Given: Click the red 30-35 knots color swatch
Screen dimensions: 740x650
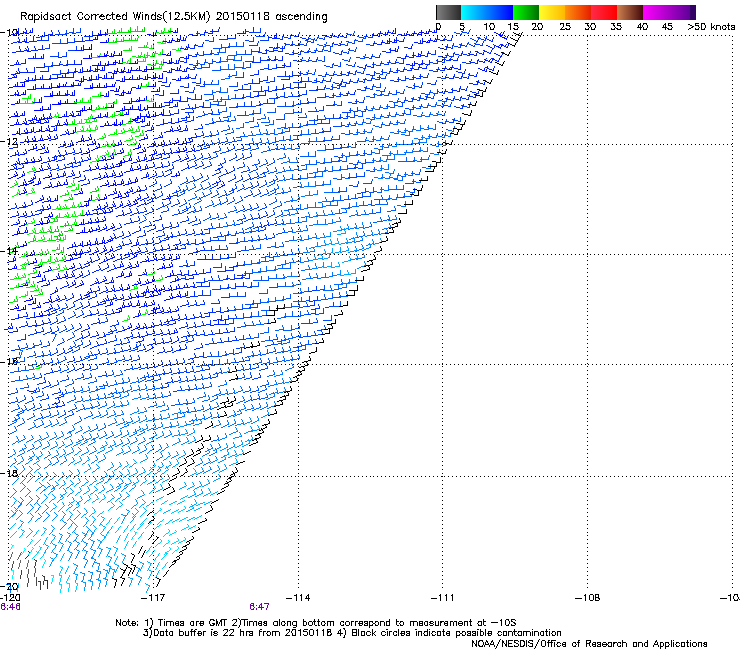Looking at the screenshot, I should coord(604,12).
